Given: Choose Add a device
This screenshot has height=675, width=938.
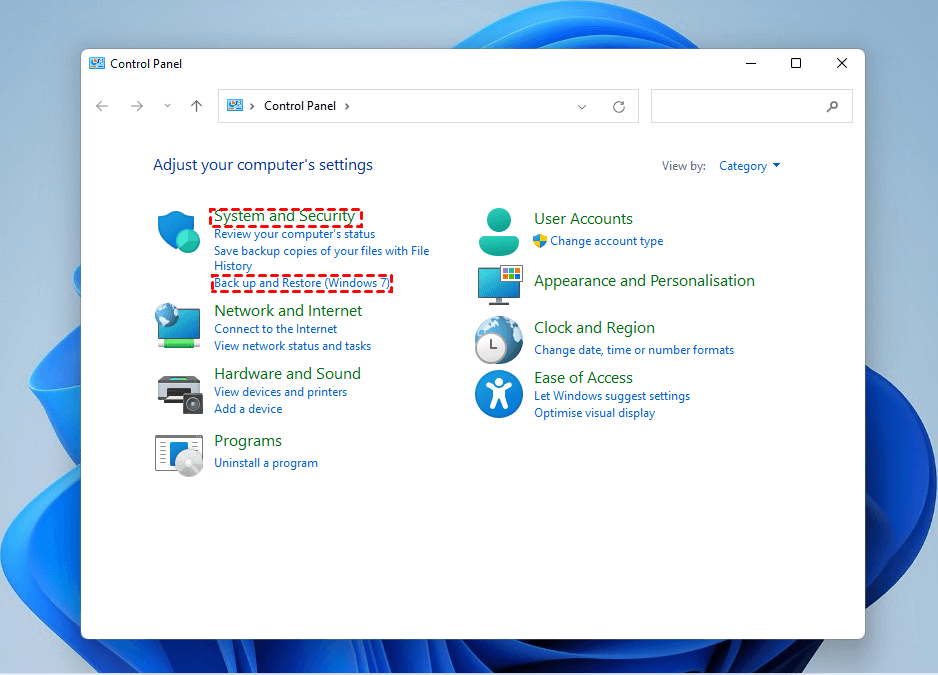Looking at the screenshot, I should (x=248, y=409).
